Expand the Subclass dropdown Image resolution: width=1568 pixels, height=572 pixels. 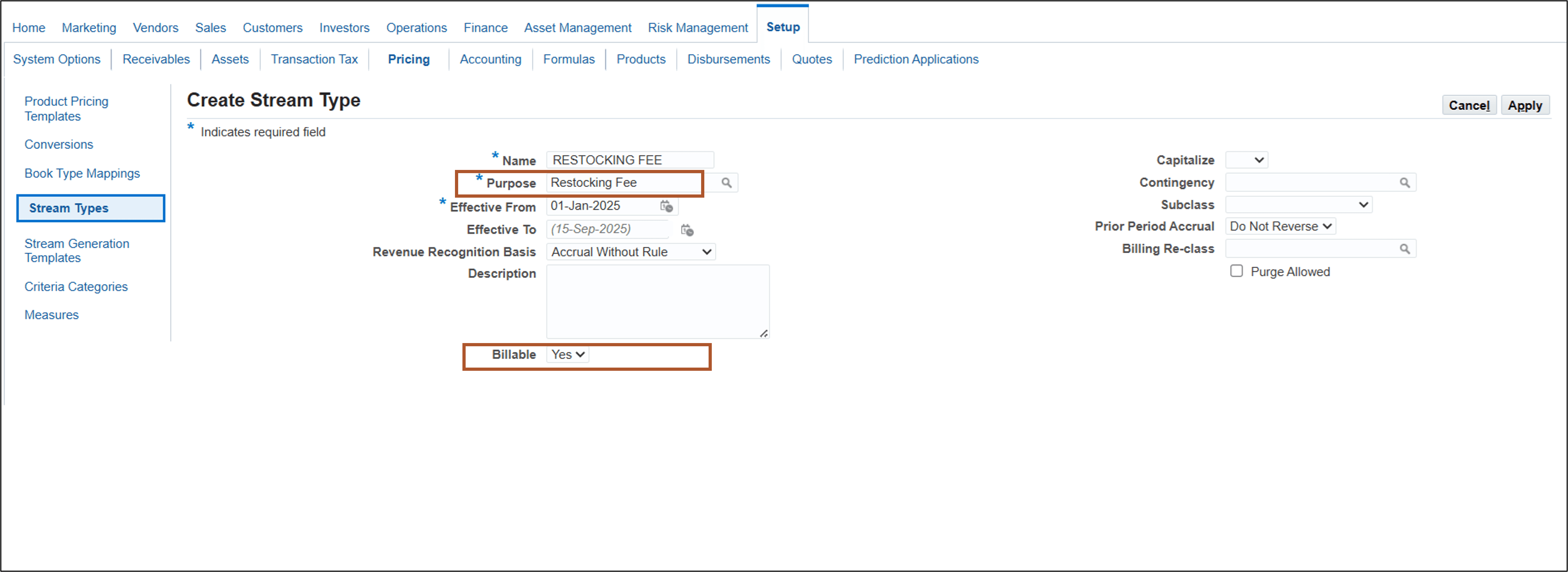coord(1298,205)
